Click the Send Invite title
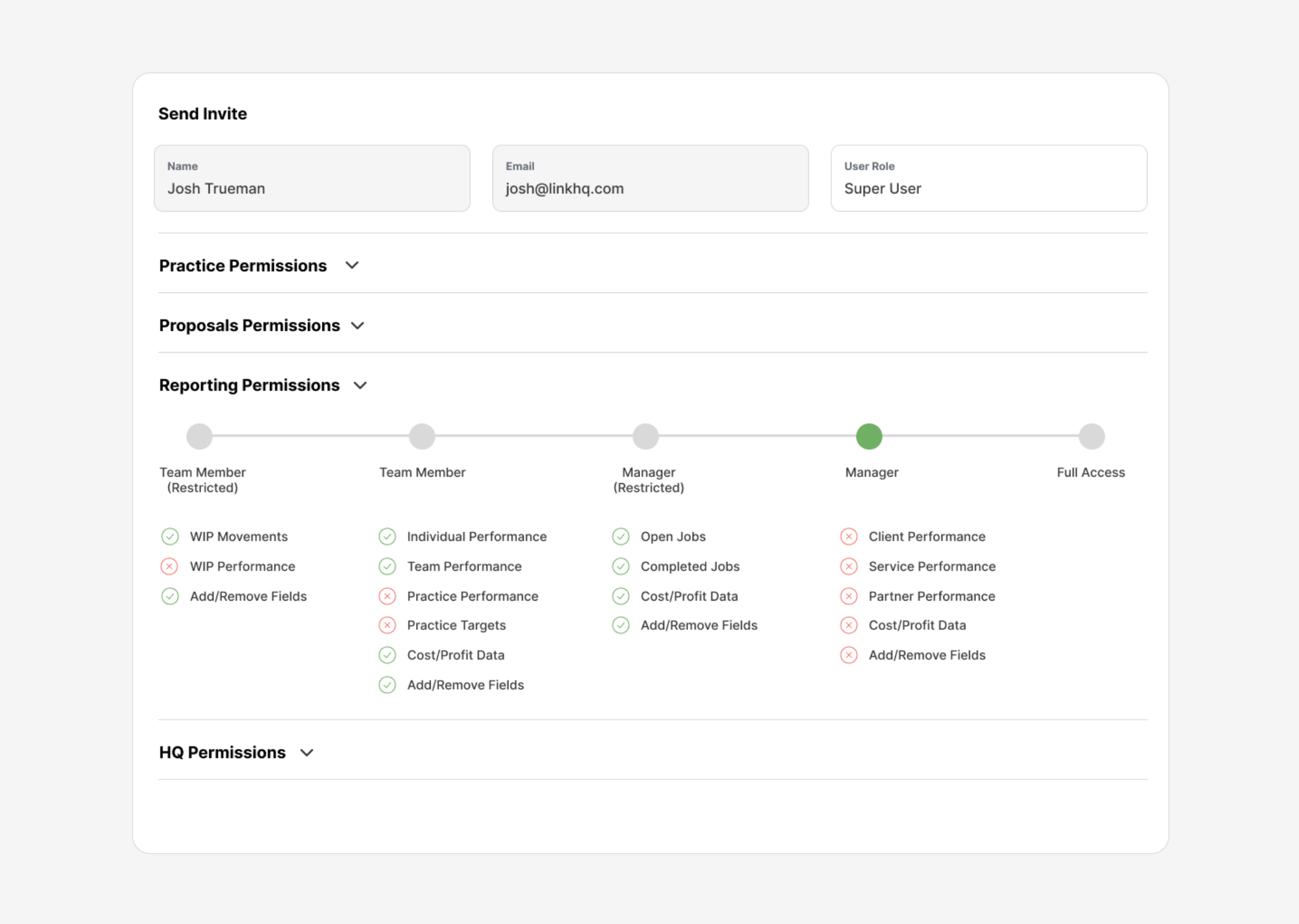The width and height of the screenshot is (1299, 924). coord(203,114)
